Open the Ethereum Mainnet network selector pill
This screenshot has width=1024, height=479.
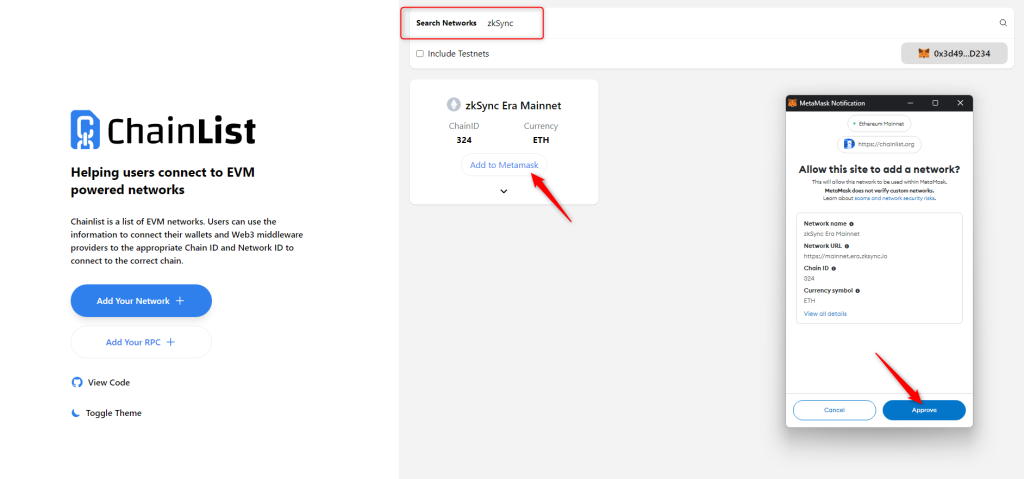878,124
